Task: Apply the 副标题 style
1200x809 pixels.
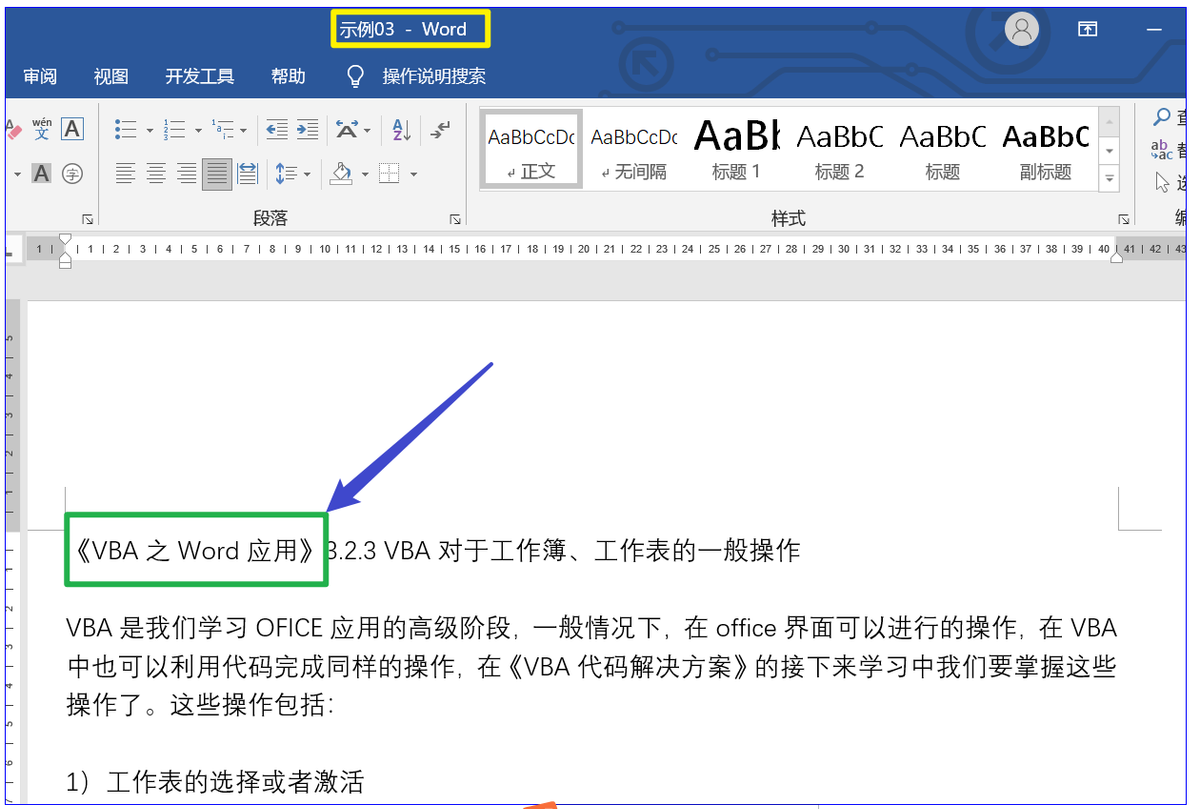Action: pos(1045,148)
